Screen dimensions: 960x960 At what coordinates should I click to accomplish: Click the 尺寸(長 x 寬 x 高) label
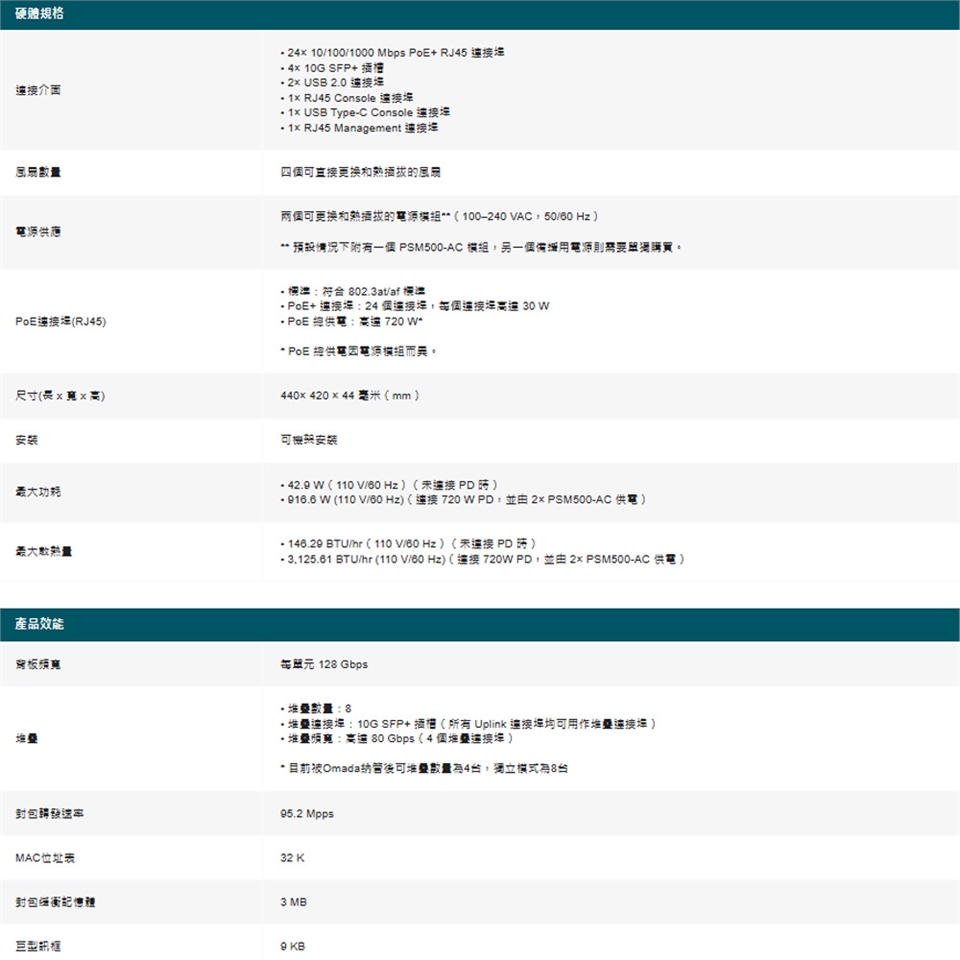tap(61, 396)
